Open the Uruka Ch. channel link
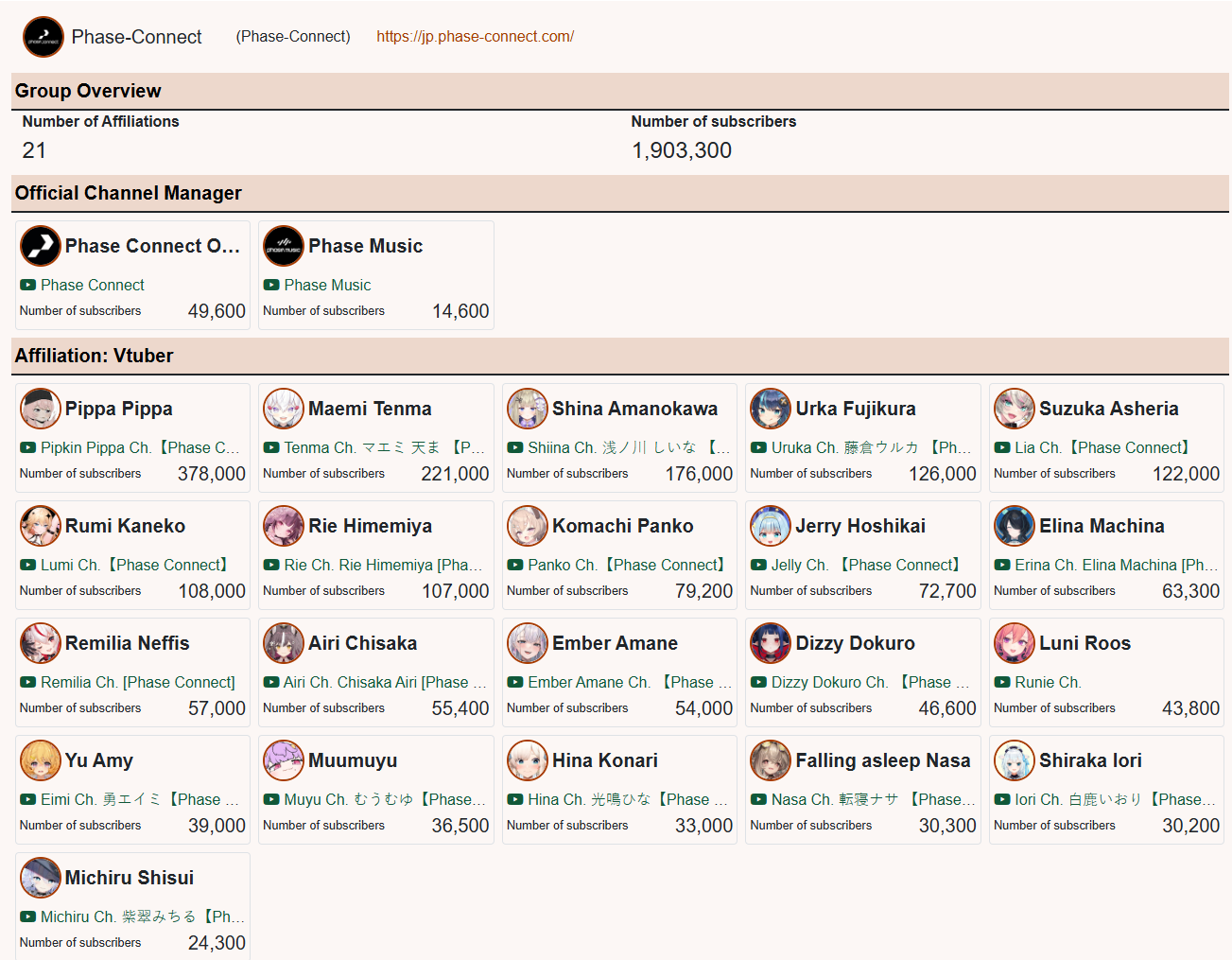 pyautogui.click(x=872, y=447)
